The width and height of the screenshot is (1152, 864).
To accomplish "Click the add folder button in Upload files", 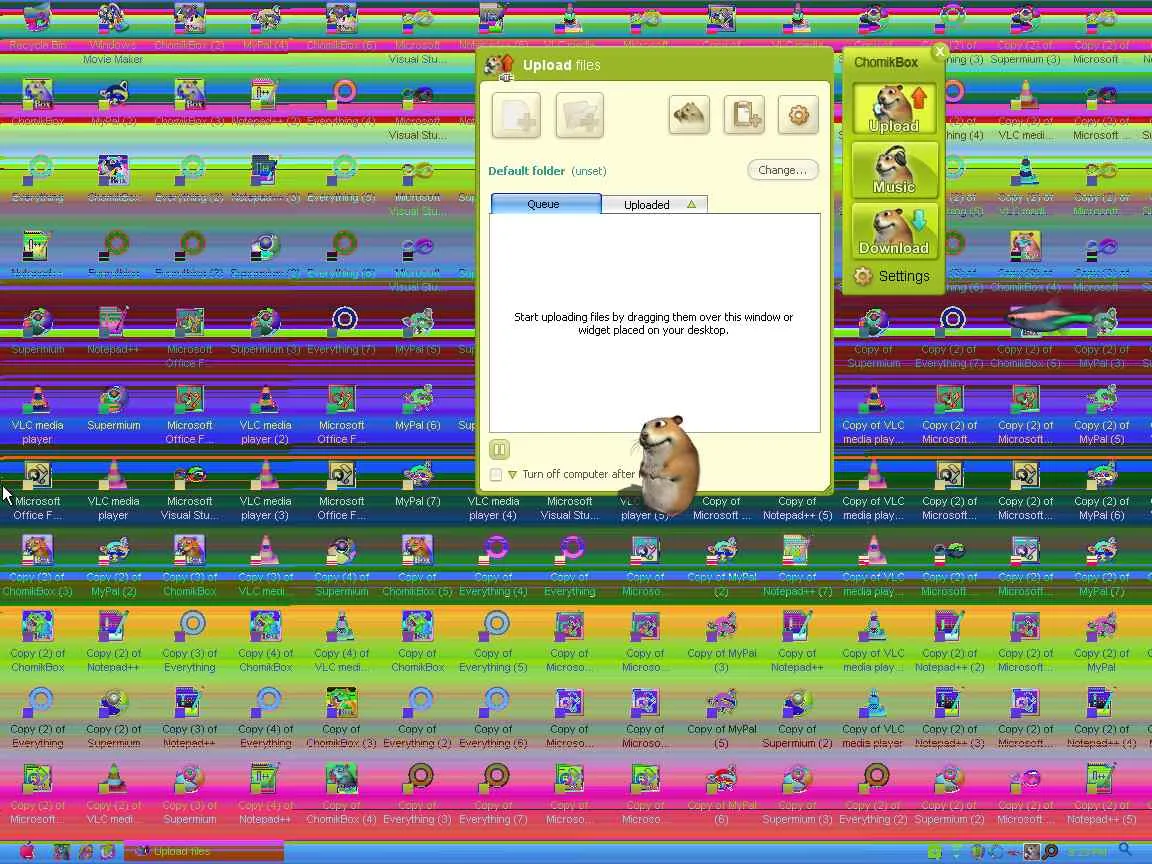I will click(580, 115).
